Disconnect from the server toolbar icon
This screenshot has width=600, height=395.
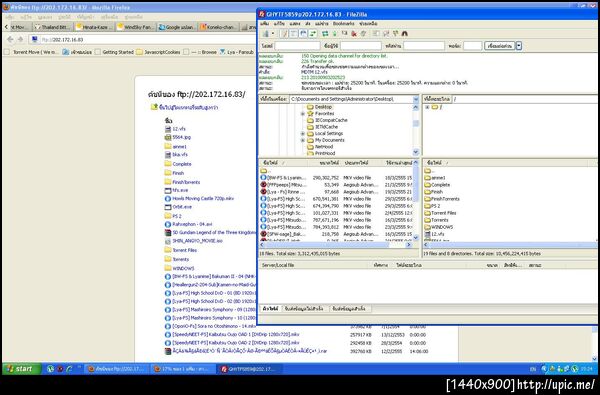click(354, 34)
